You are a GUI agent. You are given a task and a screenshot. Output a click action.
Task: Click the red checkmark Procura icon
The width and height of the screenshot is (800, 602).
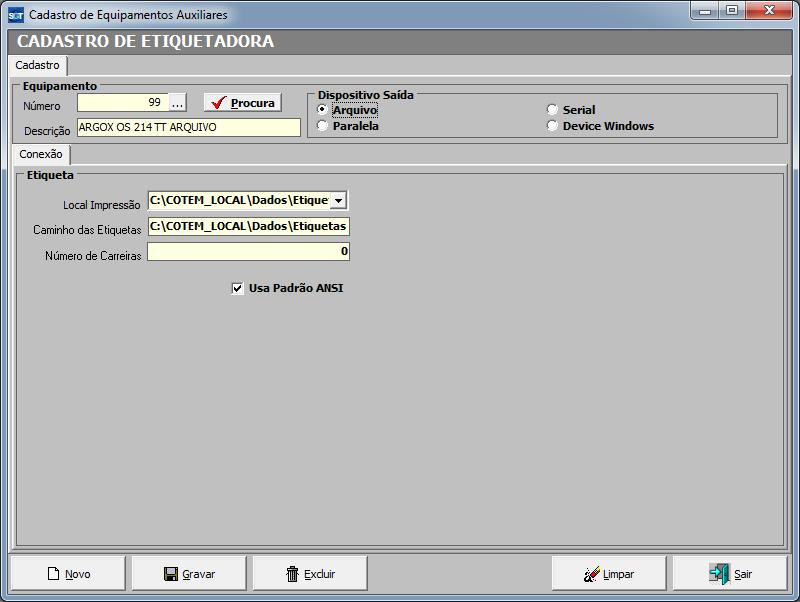(219, 103)
